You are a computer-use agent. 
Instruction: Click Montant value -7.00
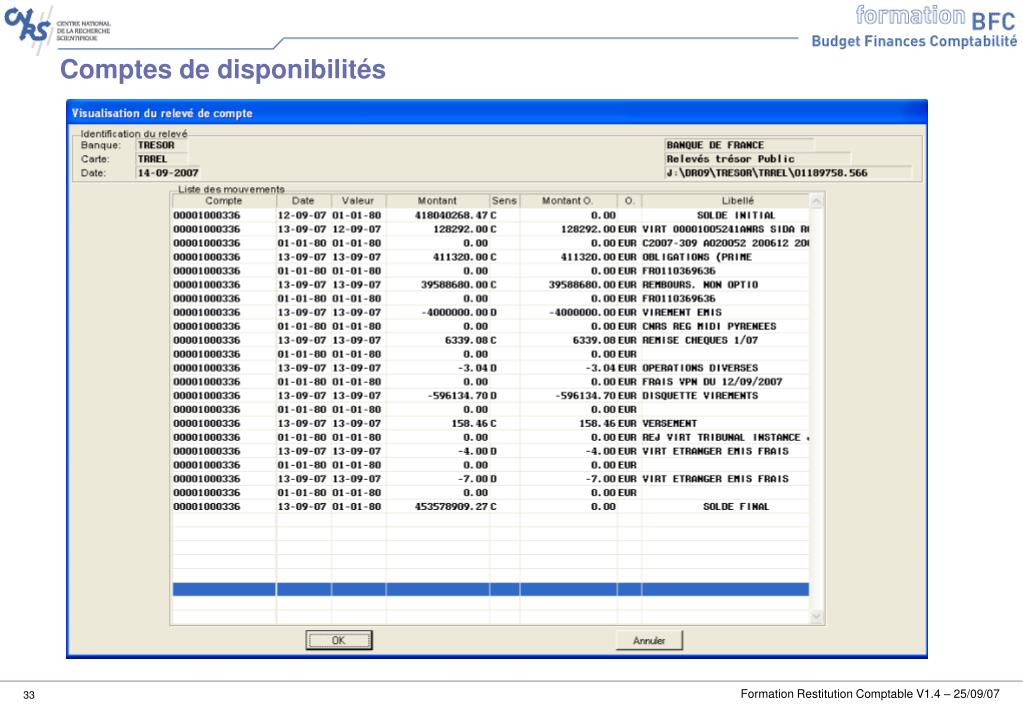point(473,479)
